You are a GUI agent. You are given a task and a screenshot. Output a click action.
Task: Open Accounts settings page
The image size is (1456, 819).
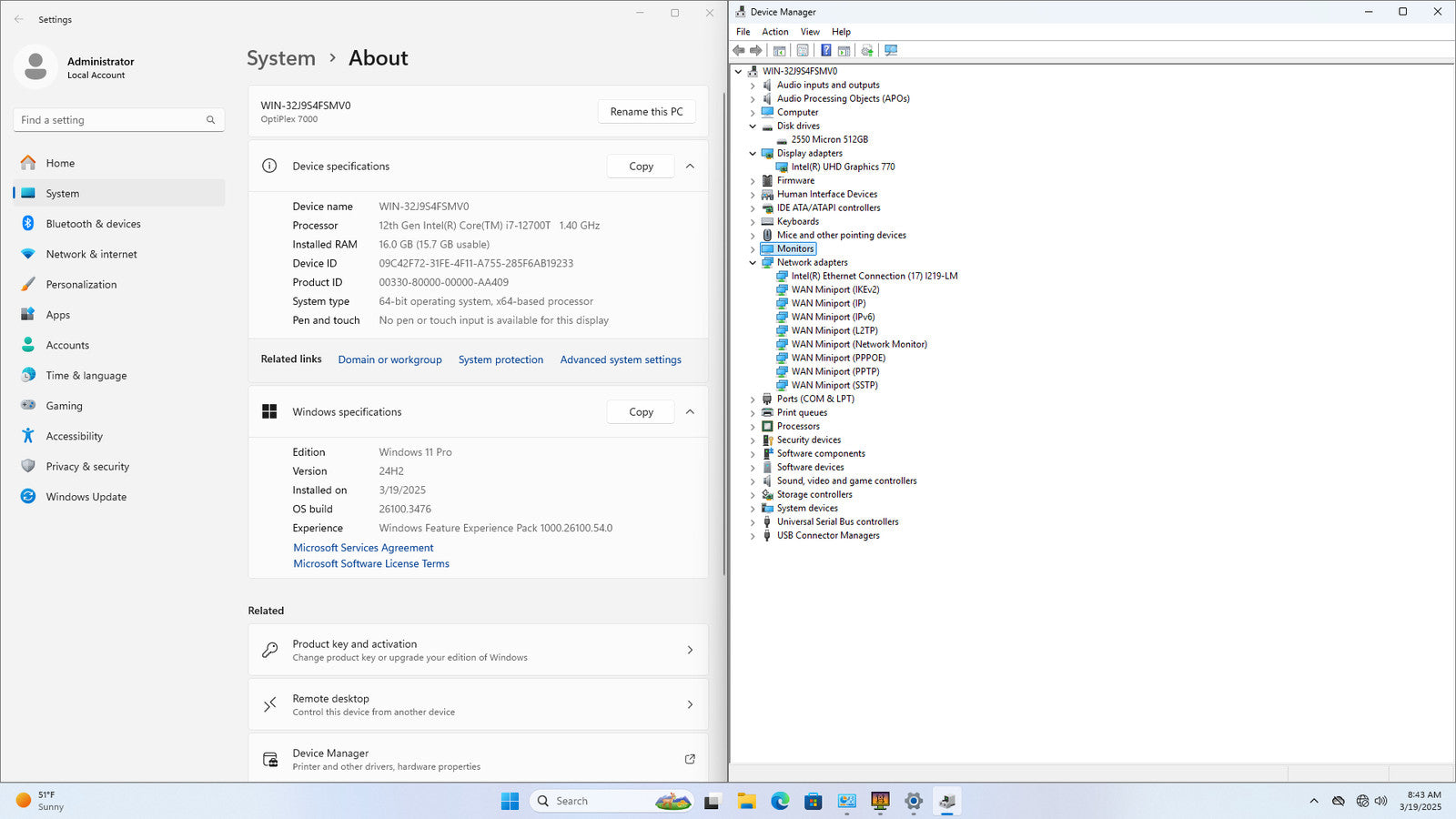[x=119, y=345]
